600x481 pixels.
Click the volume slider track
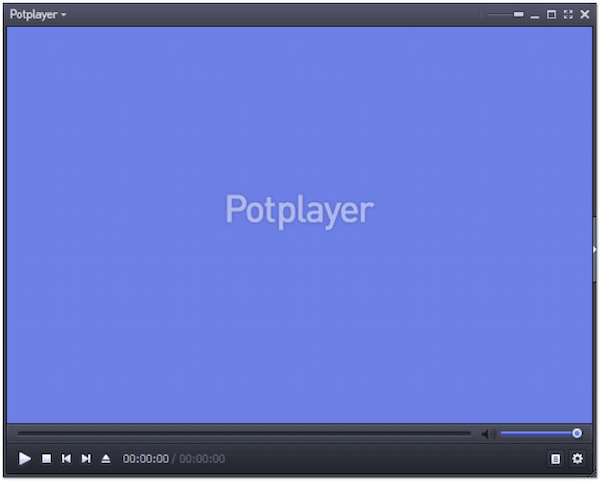point(537,434)
